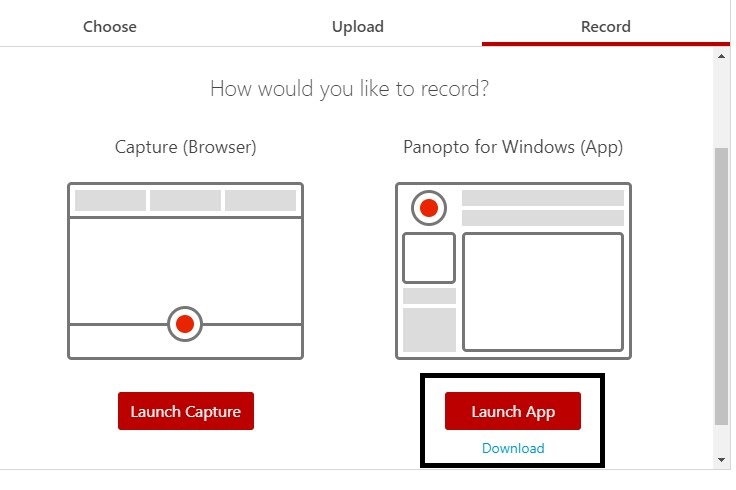This screenshot has width=736, height=490.
Task: Switch to the Choose tab
Action: click(110, 26)
